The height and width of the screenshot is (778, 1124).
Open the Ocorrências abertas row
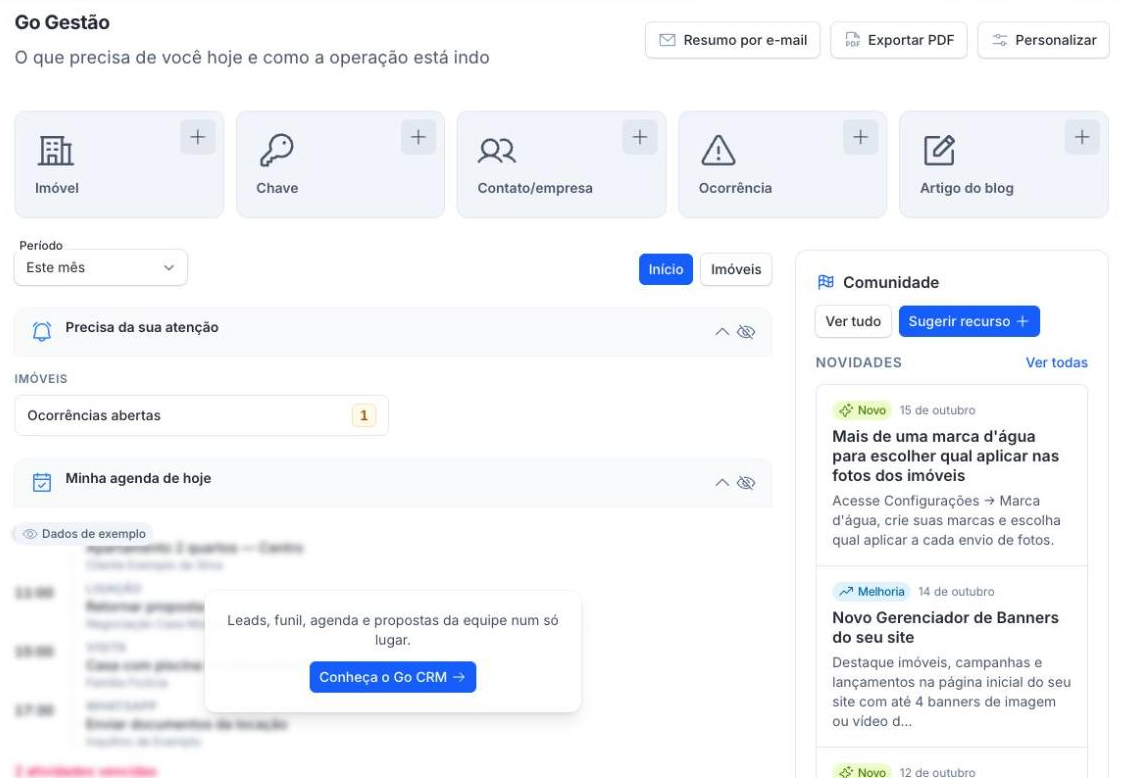(x=201, y=415)
